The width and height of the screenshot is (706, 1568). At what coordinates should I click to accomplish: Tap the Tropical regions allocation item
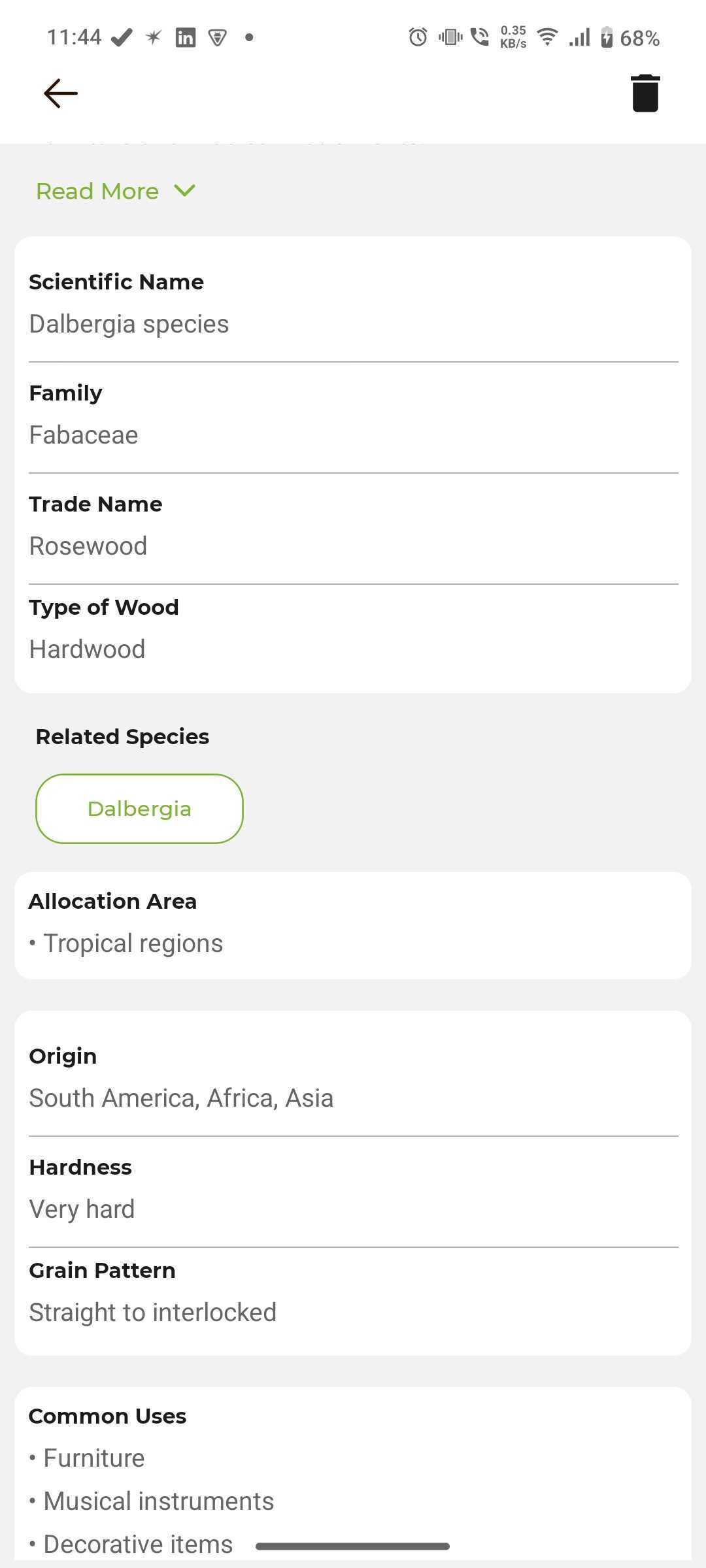point(133,943)
